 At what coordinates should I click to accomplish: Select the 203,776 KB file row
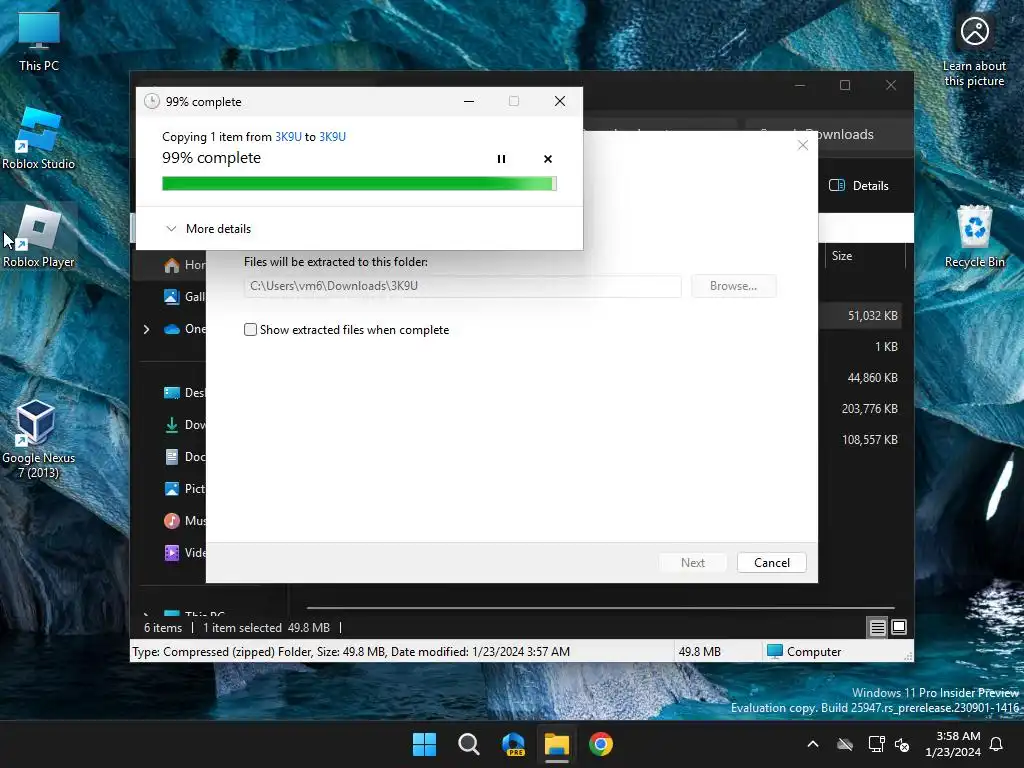coord(862,409)
